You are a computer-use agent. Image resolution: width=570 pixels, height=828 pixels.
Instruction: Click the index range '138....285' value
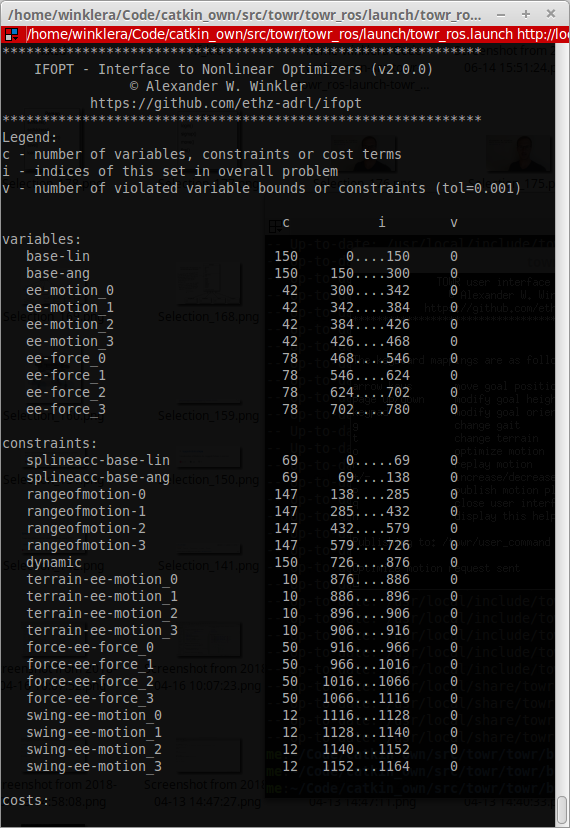370,494
